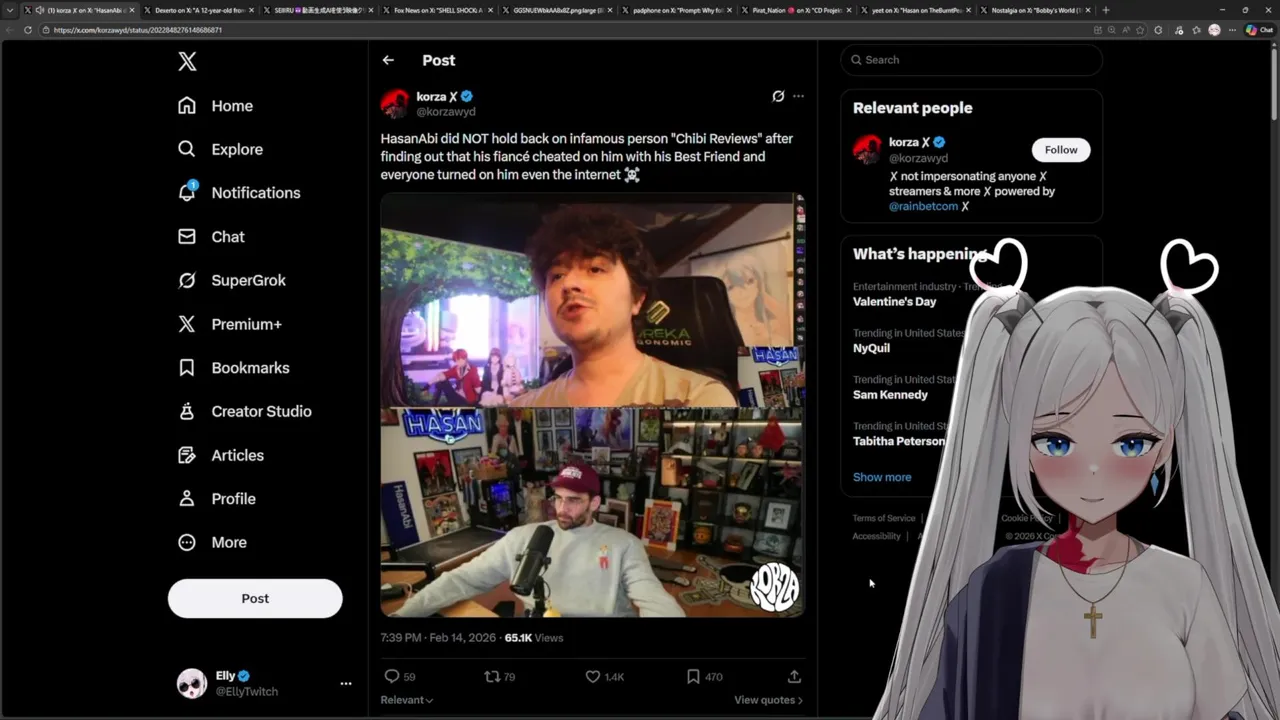Open SuperGrok from the sidebar
This screenshot has height=720, width=1280.
(x=231, y=280)
